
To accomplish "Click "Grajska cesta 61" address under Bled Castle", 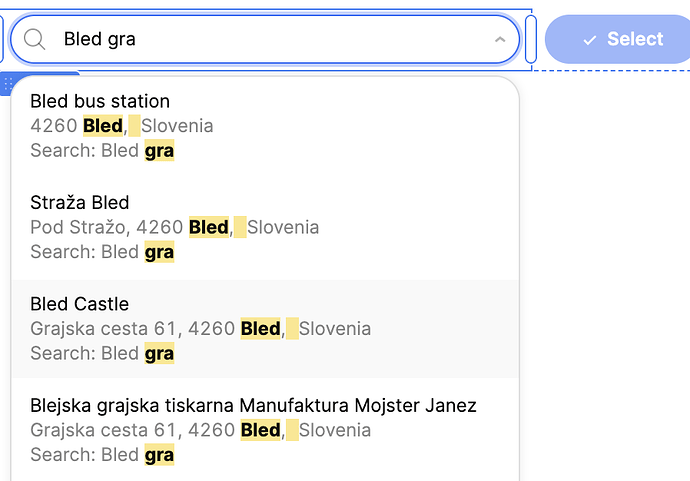I will click(103, 329).
